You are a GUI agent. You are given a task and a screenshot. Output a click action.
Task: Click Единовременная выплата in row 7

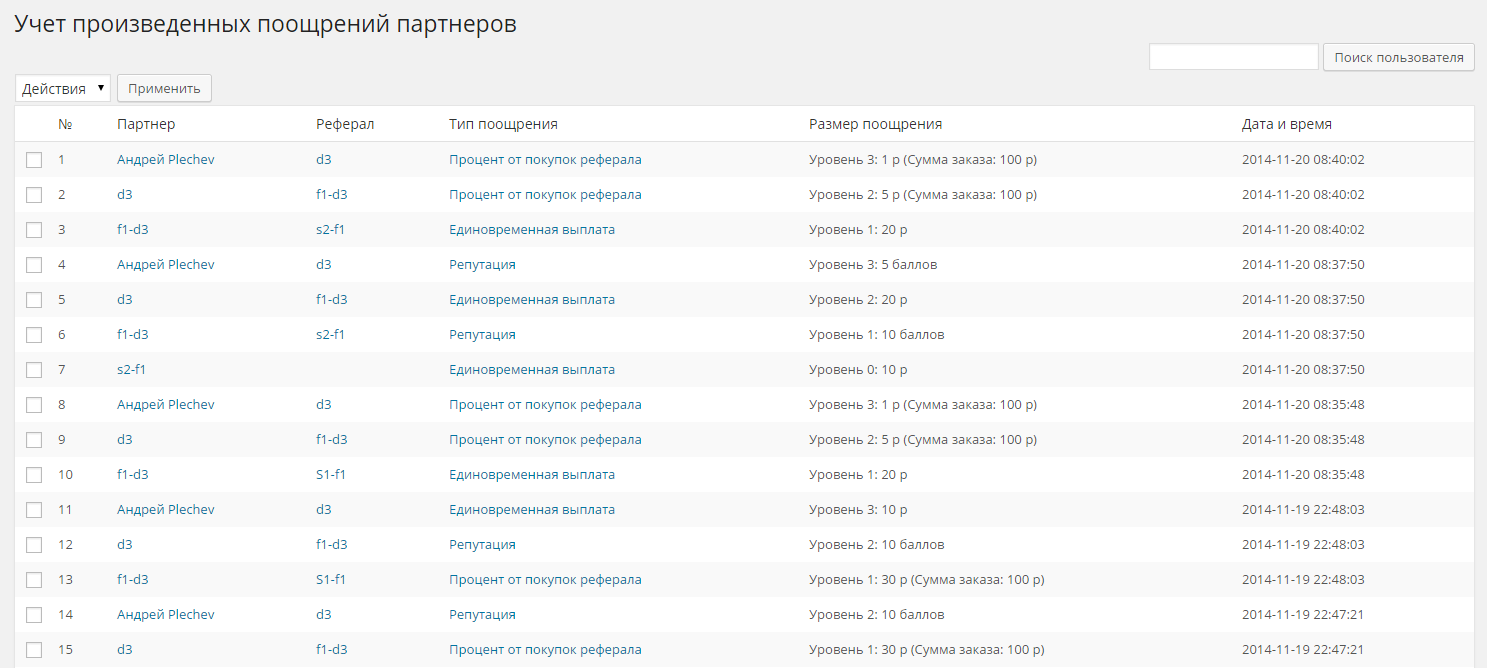point(532,370)
